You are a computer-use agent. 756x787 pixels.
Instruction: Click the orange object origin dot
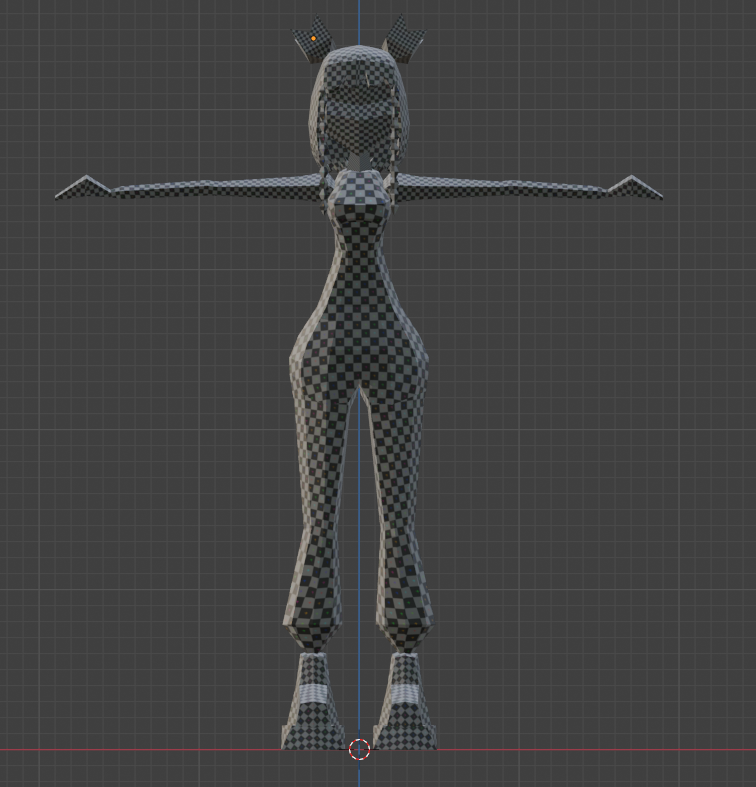(313, 38)
